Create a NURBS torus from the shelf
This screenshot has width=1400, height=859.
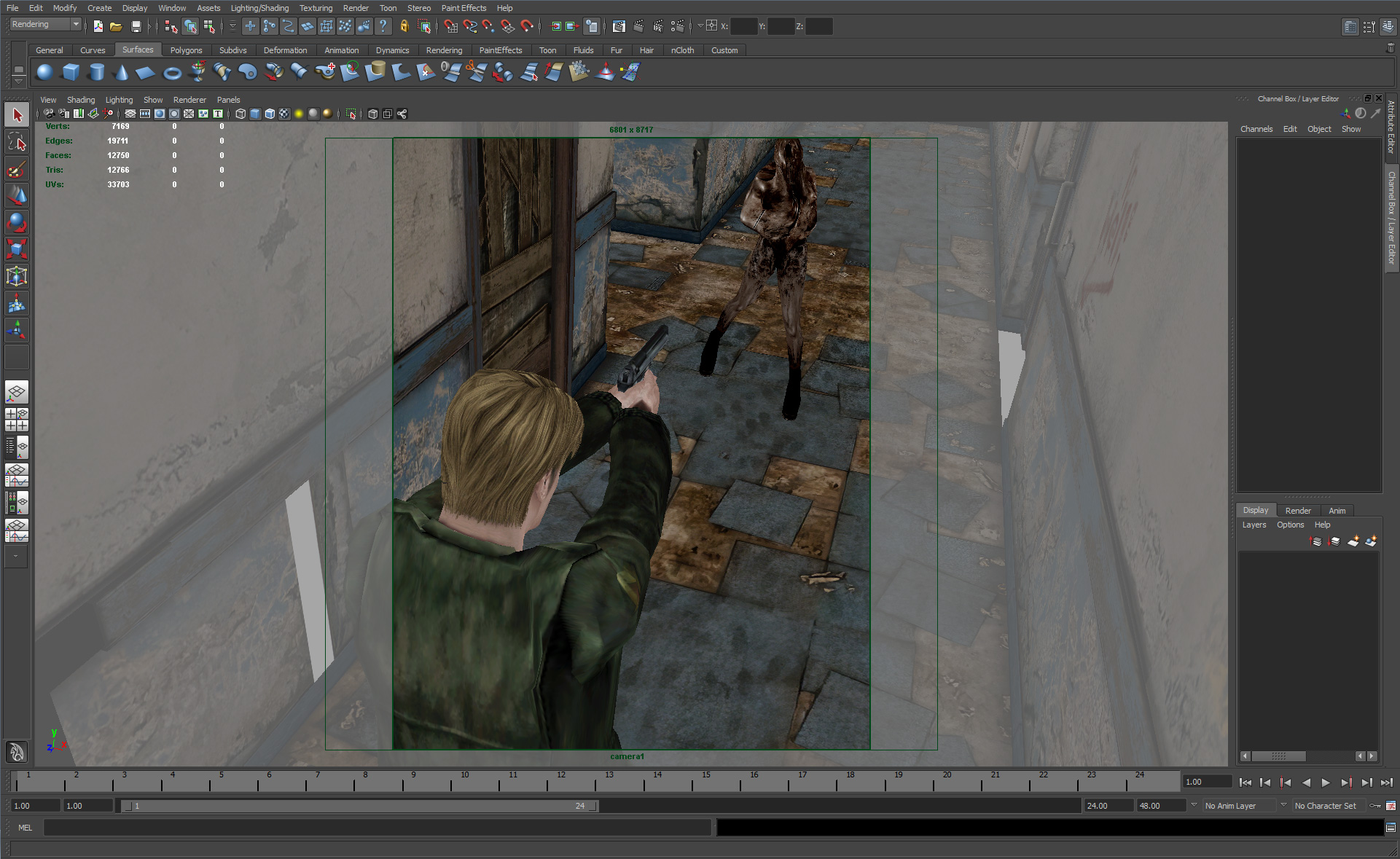(x=172, y=73)
